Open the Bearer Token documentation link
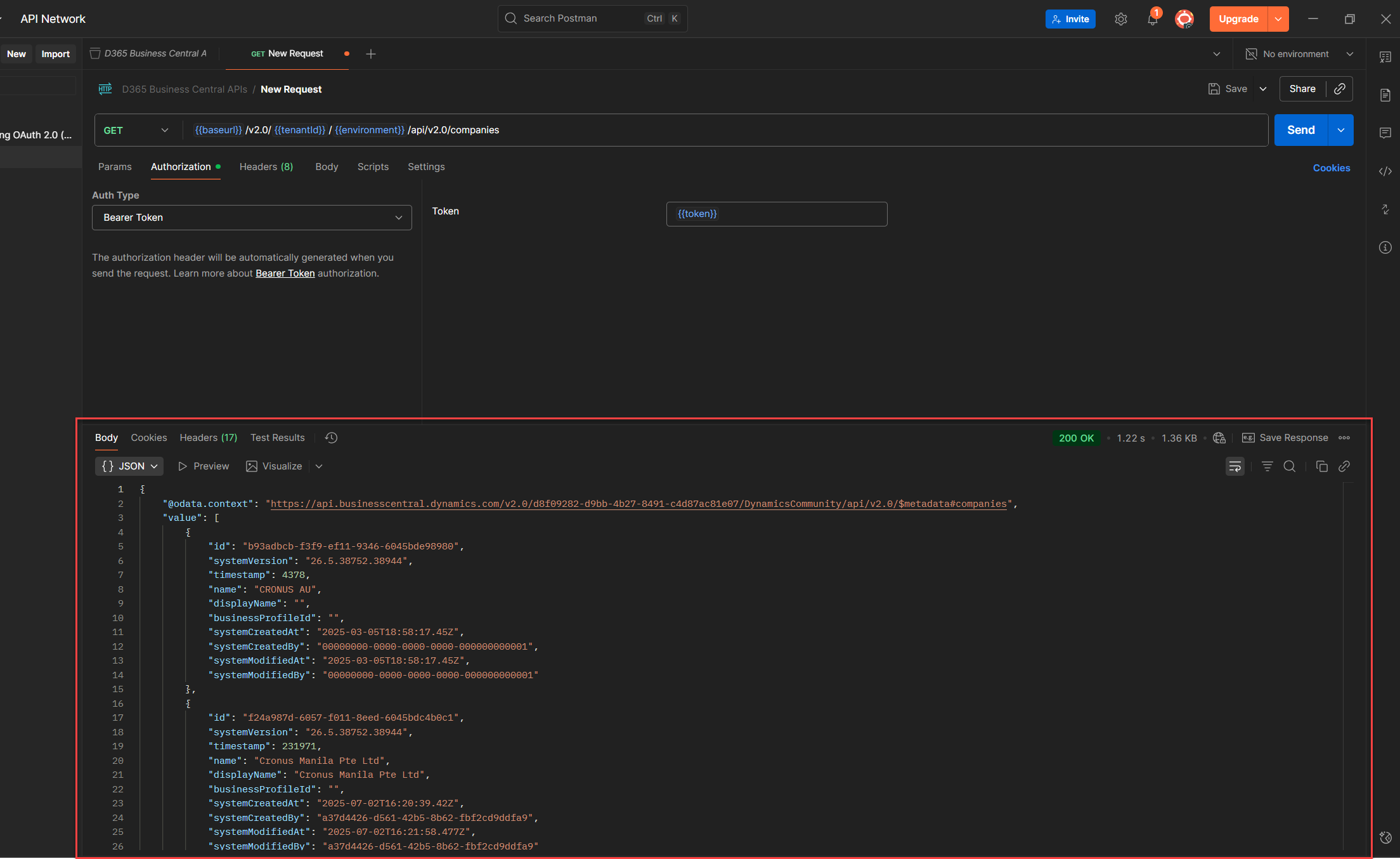 [x=285, y=273]
